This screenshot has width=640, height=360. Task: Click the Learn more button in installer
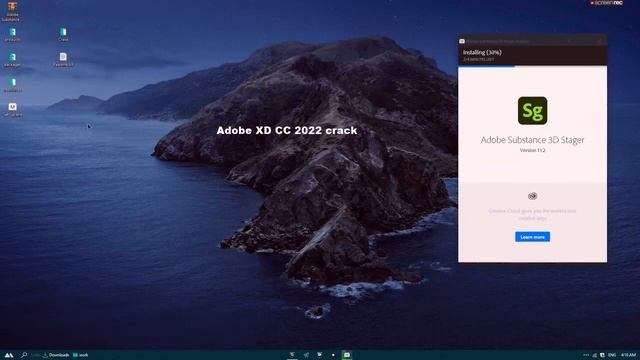(532, 237)
